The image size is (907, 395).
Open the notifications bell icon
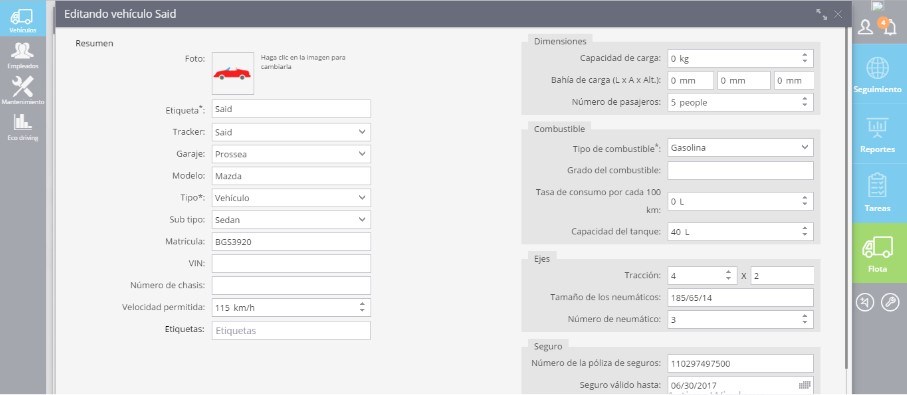point(890,27)
